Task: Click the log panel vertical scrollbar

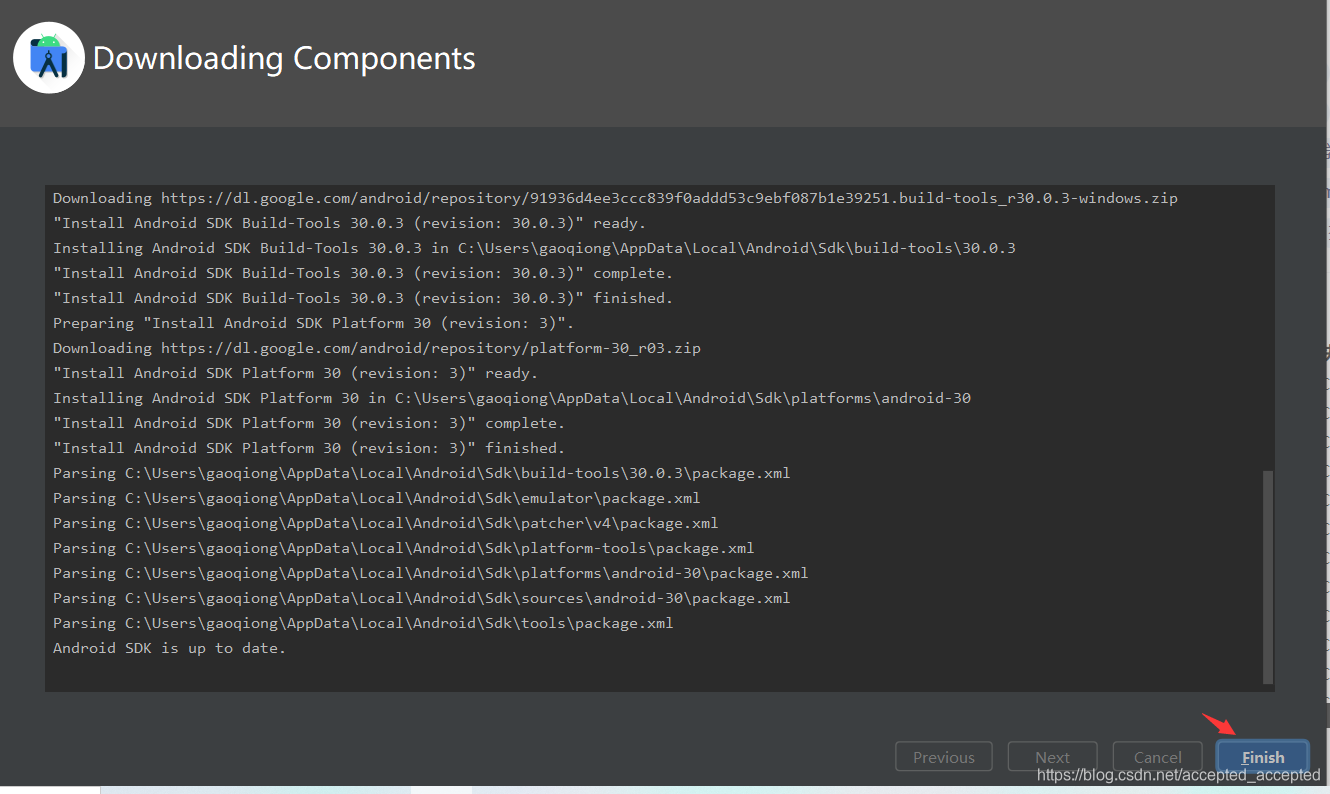Action: pyautogui.click(x=1268, y=577)
